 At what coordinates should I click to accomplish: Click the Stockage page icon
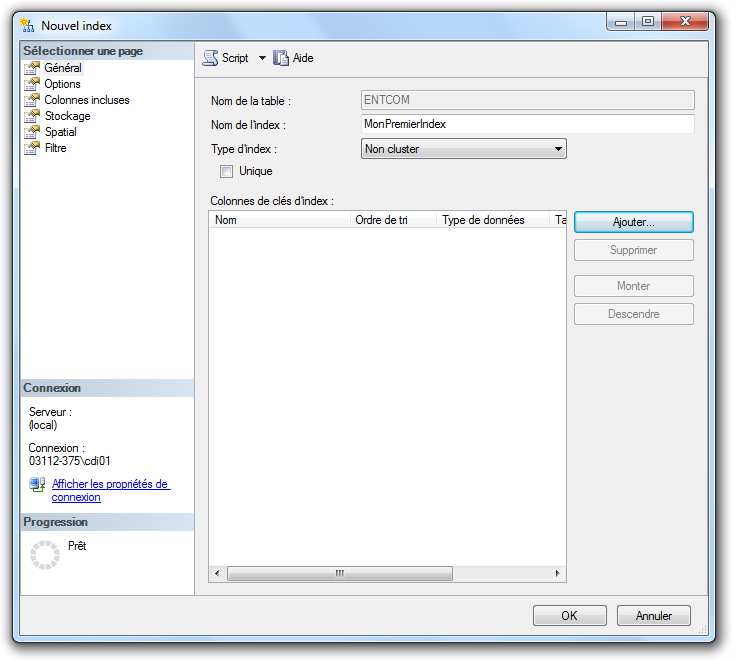coord(32,116)
